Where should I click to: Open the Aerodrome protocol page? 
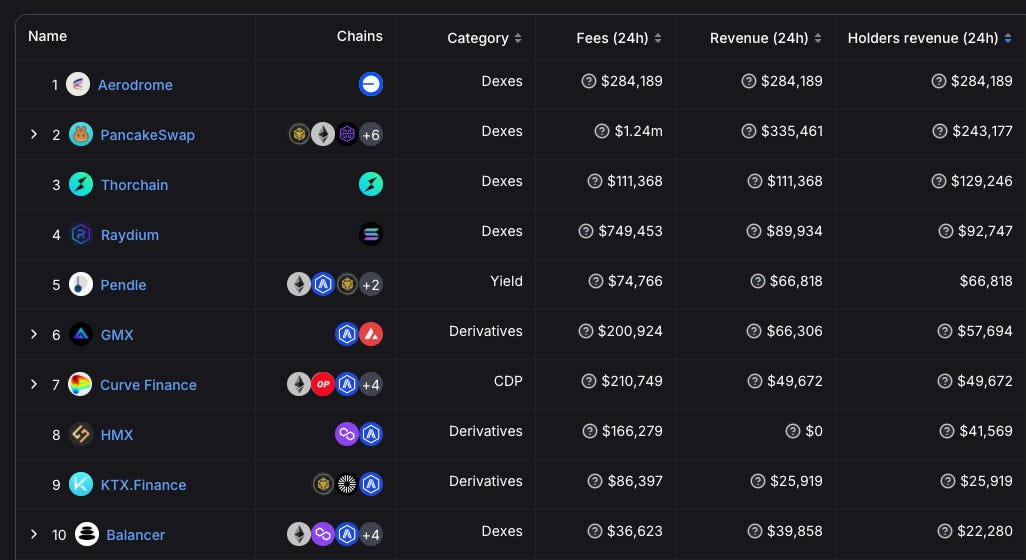point(135,84)
